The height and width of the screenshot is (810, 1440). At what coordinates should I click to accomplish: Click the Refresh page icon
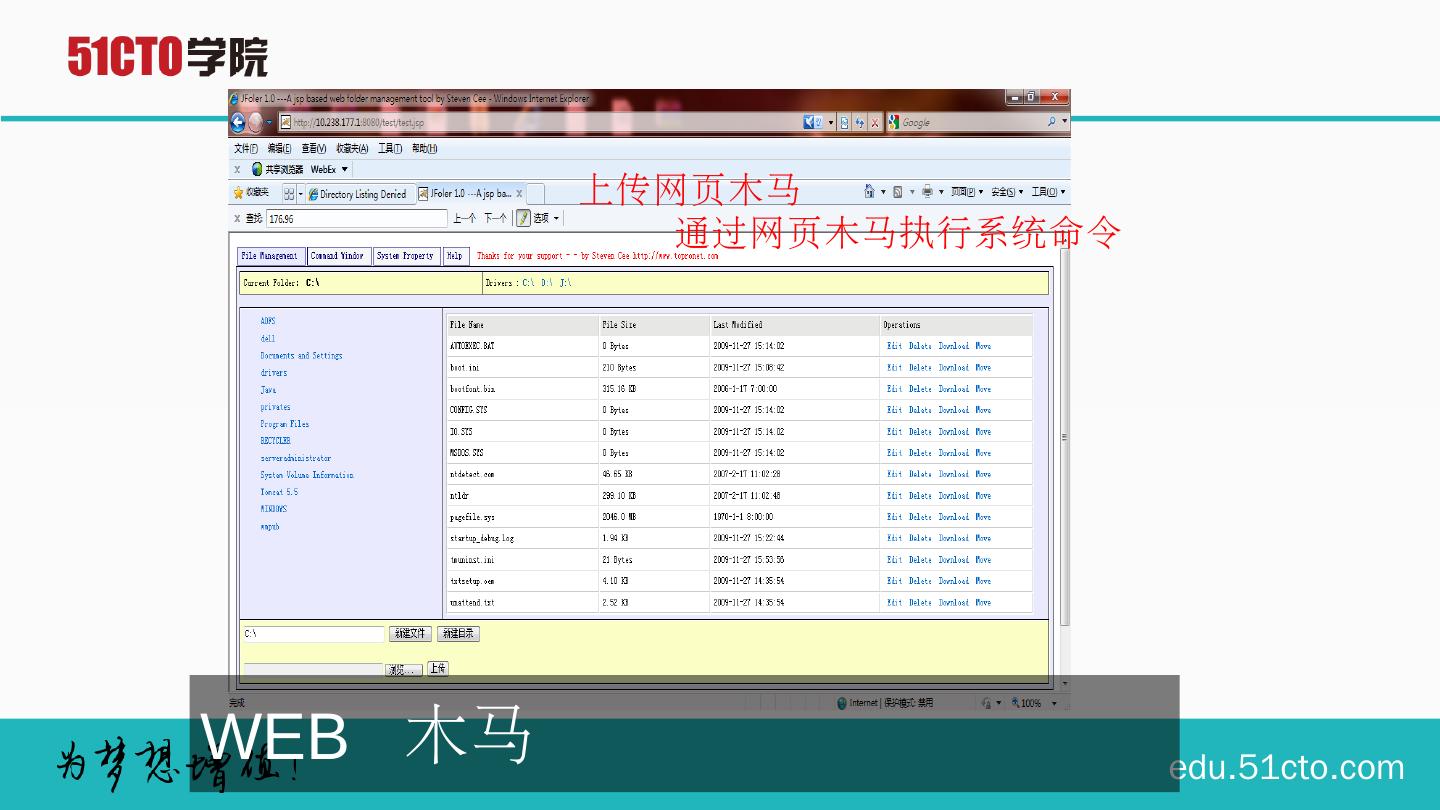(860, 122)
